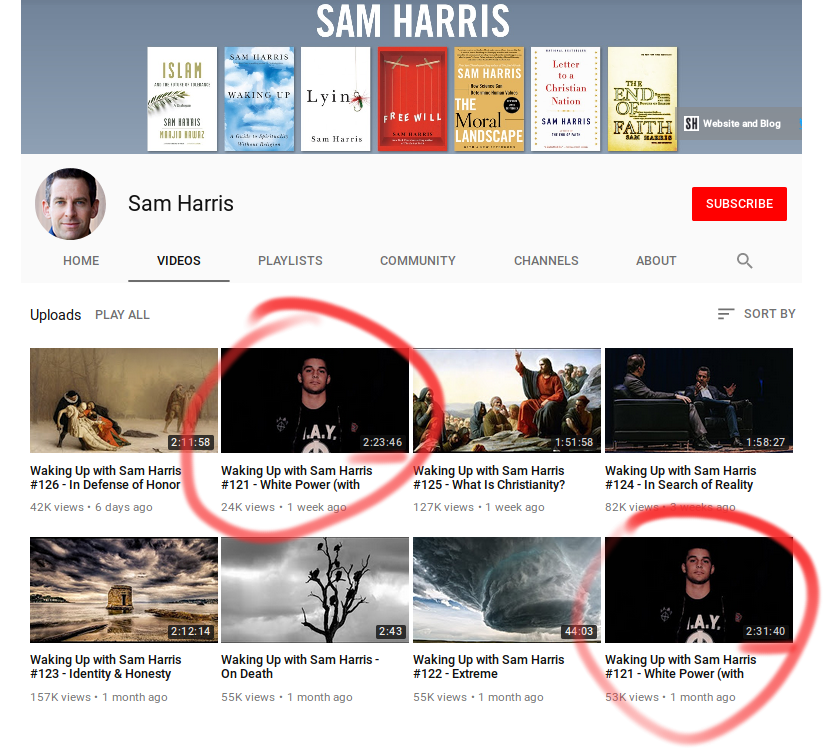Play the 2:12:14 stormy beach thumbnail
The height and width of the screenshot is (748, 823).
click(124, 590)
